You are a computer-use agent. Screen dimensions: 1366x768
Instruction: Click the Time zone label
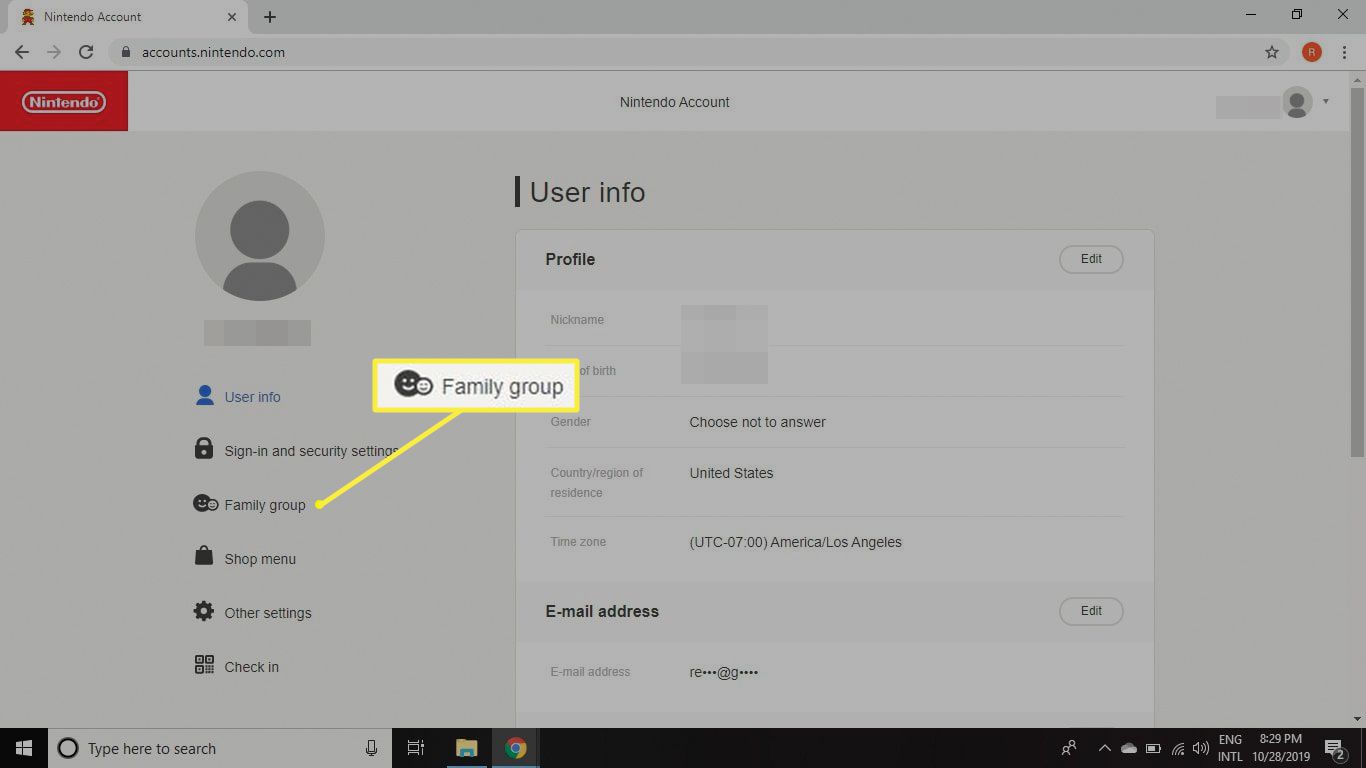pos(578,542)
